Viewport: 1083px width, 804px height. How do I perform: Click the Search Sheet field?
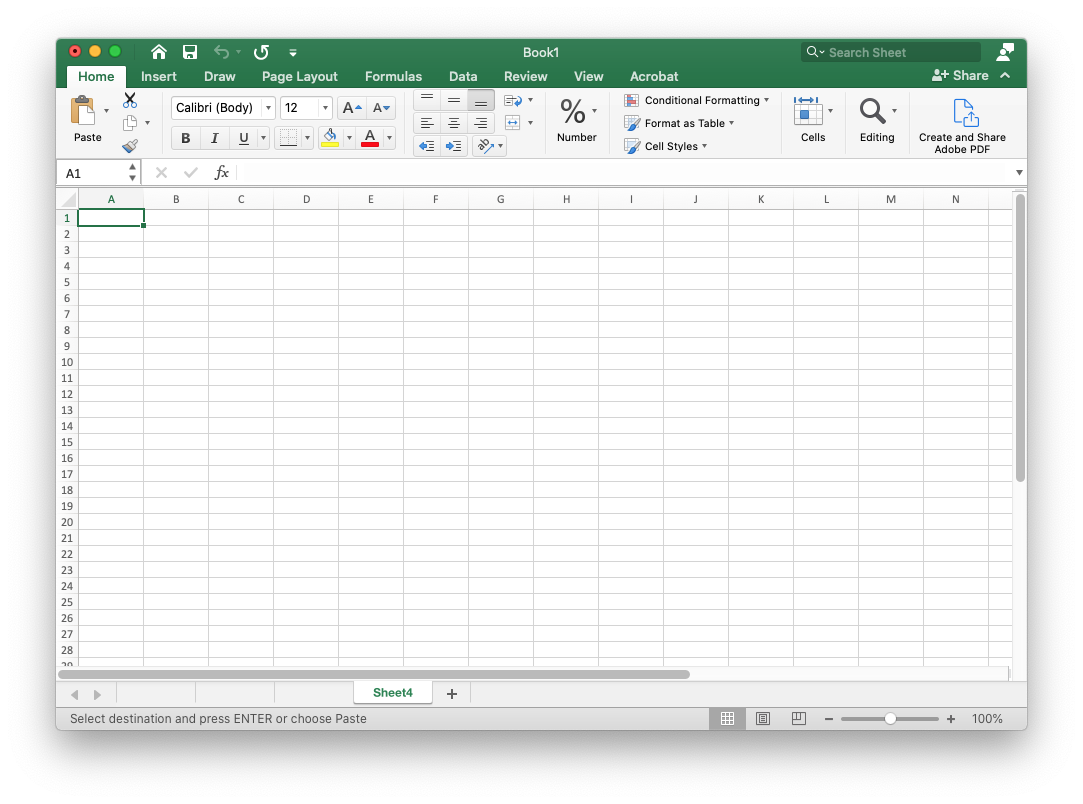click(x=891, y=52)
